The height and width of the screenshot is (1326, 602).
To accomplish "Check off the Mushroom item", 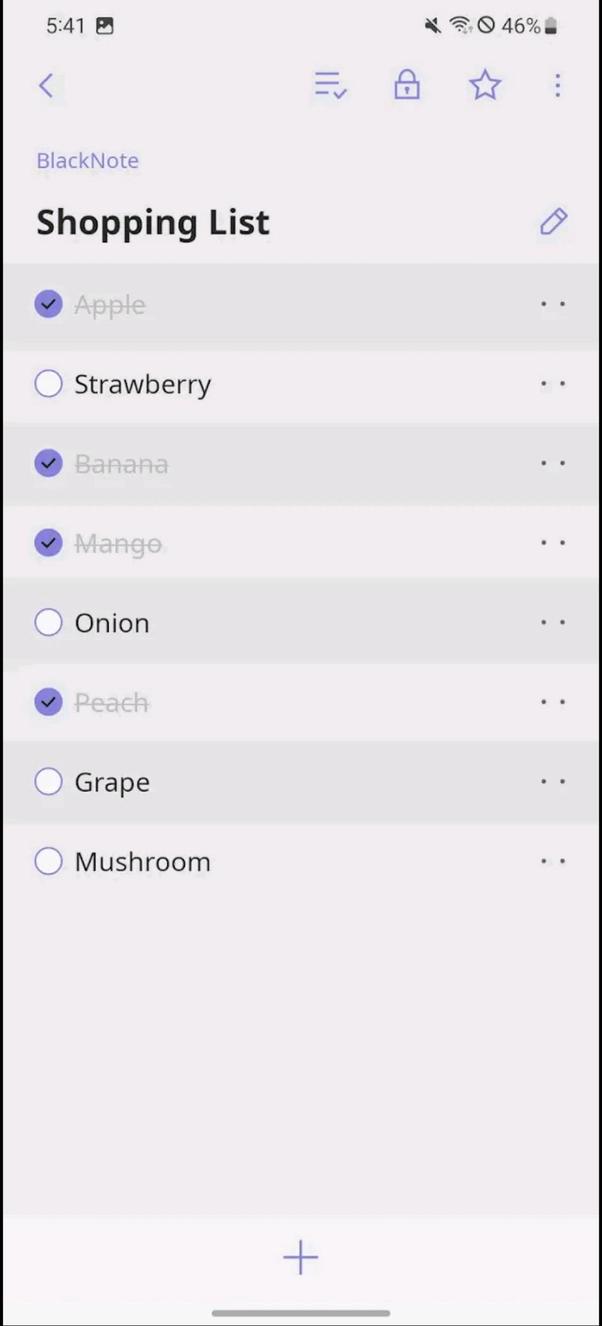I will 48,861.
